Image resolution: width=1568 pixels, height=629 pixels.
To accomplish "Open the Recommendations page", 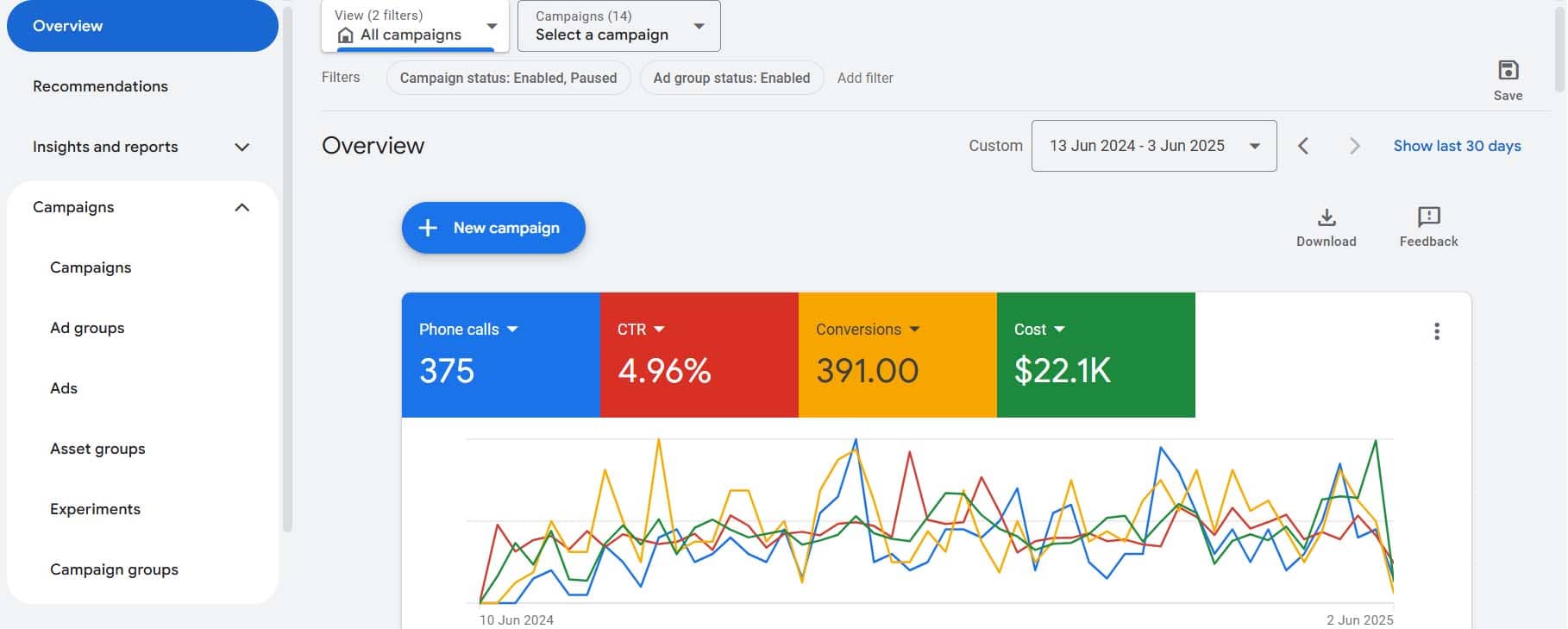I will pyautogui.click(x=100, y=86).
